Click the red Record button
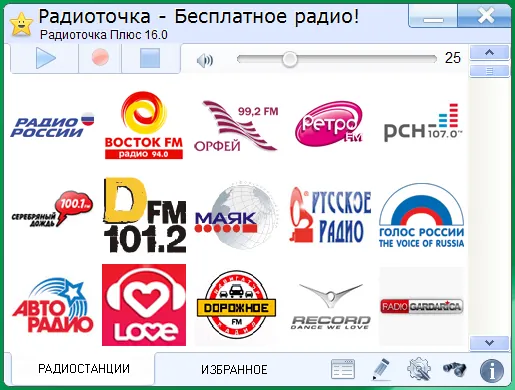Screen dimensions: 515x390 pyautogui.click(x=100, y=57)
